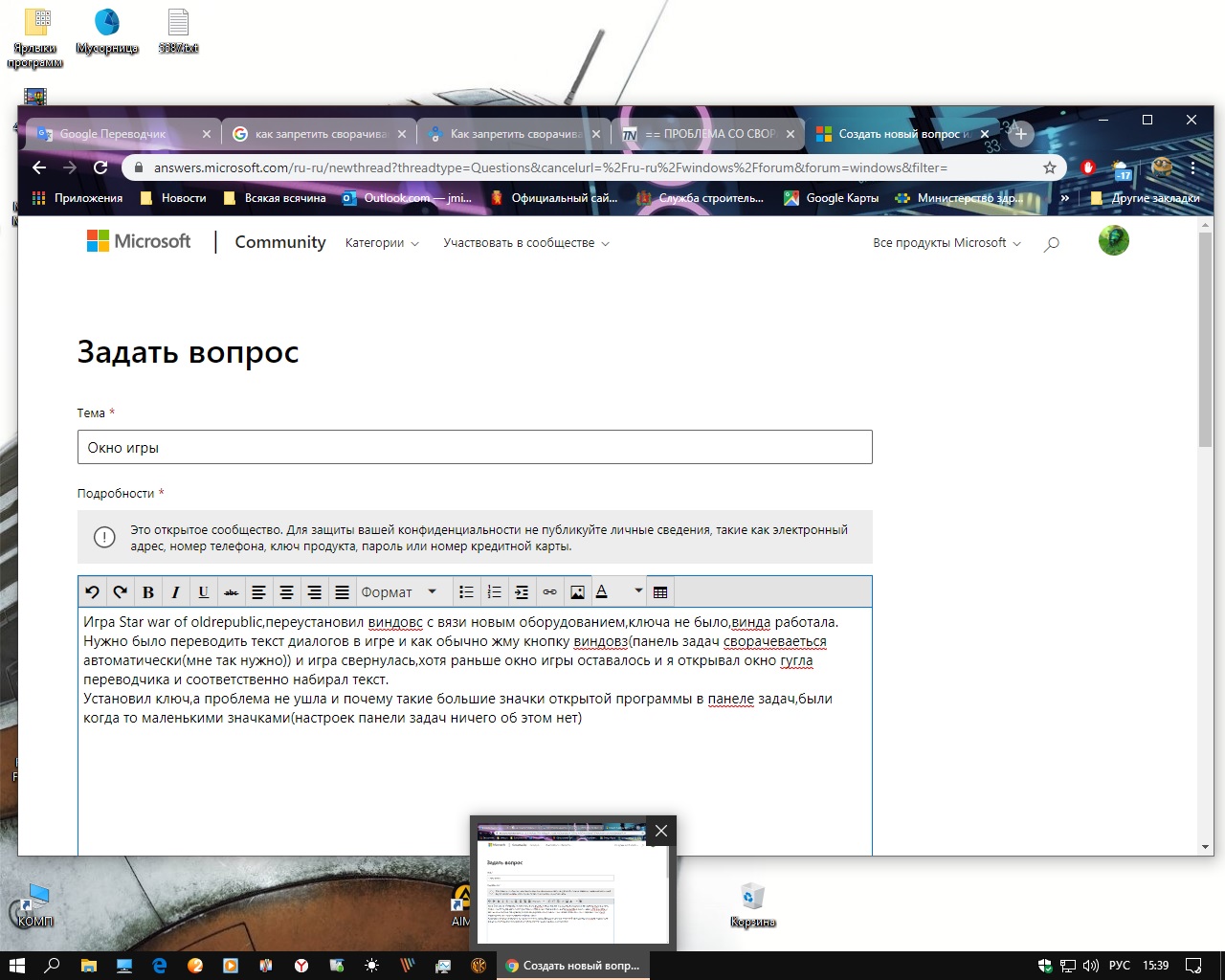Select Chrome preview thumbnail above taskbar
This screenshot has width=1225, height=980.
click(572, 882)
